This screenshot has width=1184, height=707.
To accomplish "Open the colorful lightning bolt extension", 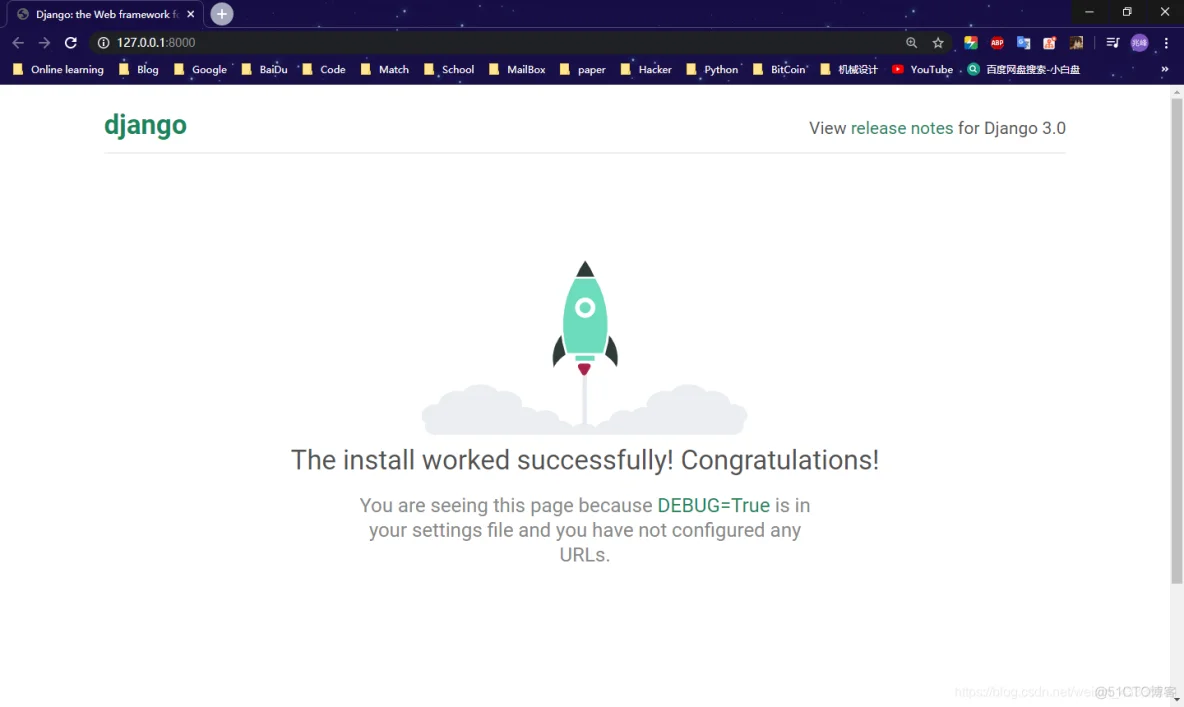I will 971,43.
